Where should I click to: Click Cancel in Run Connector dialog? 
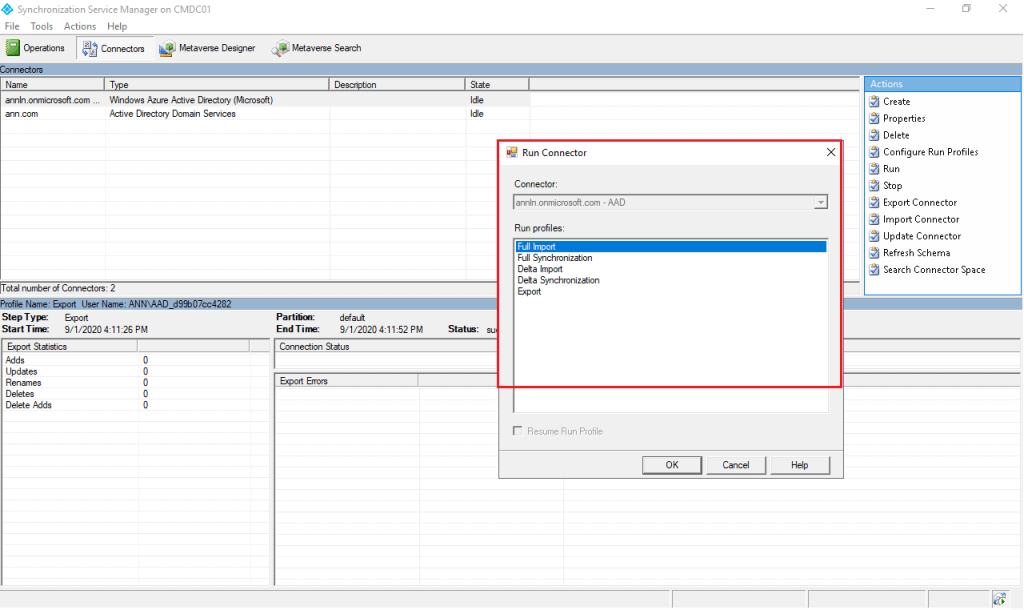tap(735, 465)
